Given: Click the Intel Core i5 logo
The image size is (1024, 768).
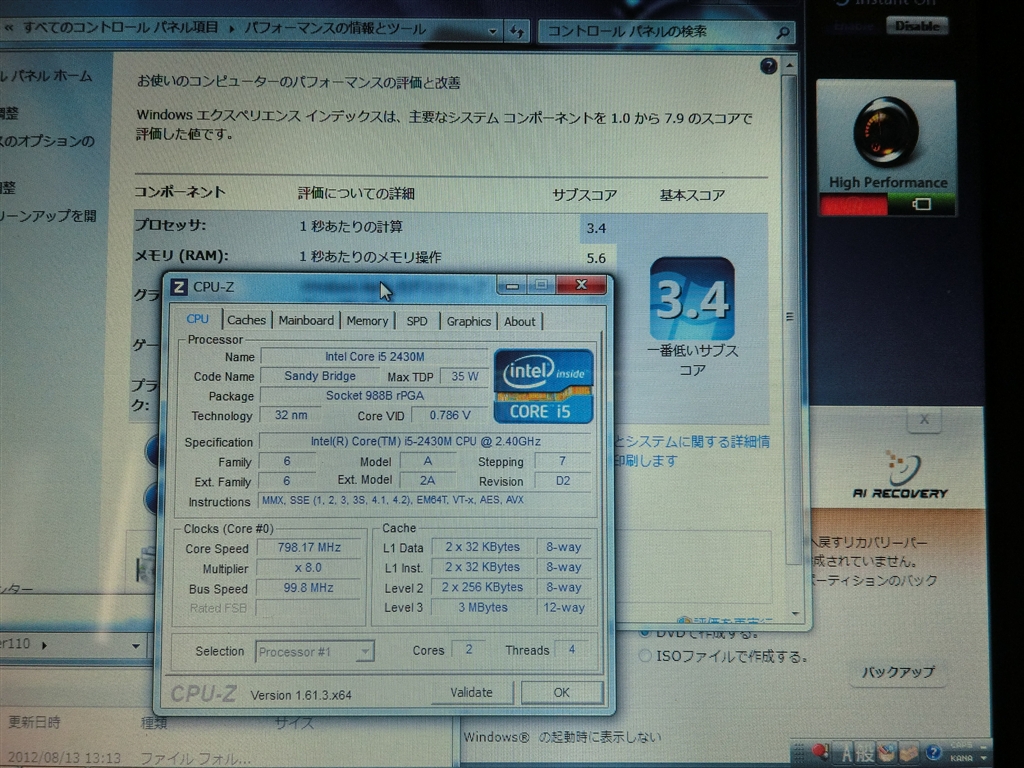Looking at the screenshot, I should click(543, 385).
